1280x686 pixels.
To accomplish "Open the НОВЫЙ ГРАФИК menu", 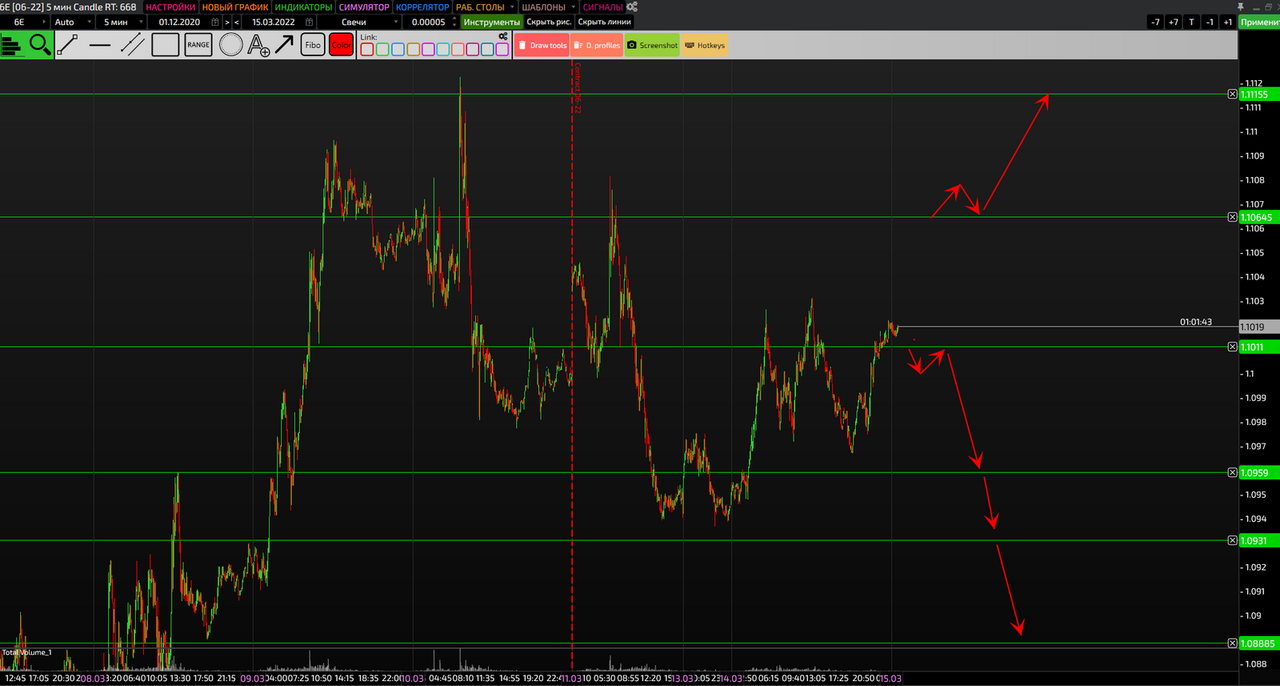I will (x=236, y=7).
